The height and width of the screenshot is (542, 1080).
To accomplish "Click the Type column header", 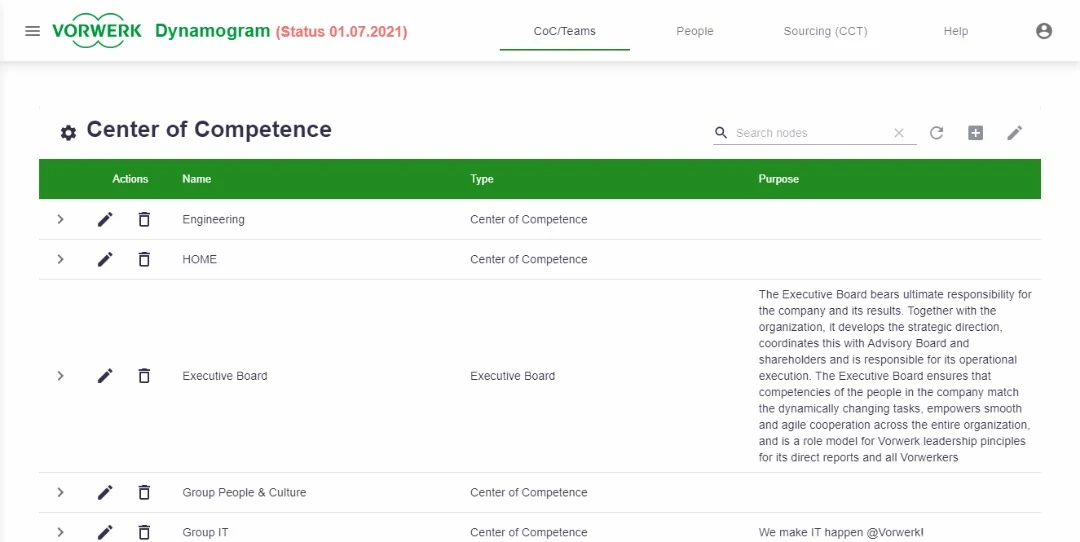I will point(482,179).
